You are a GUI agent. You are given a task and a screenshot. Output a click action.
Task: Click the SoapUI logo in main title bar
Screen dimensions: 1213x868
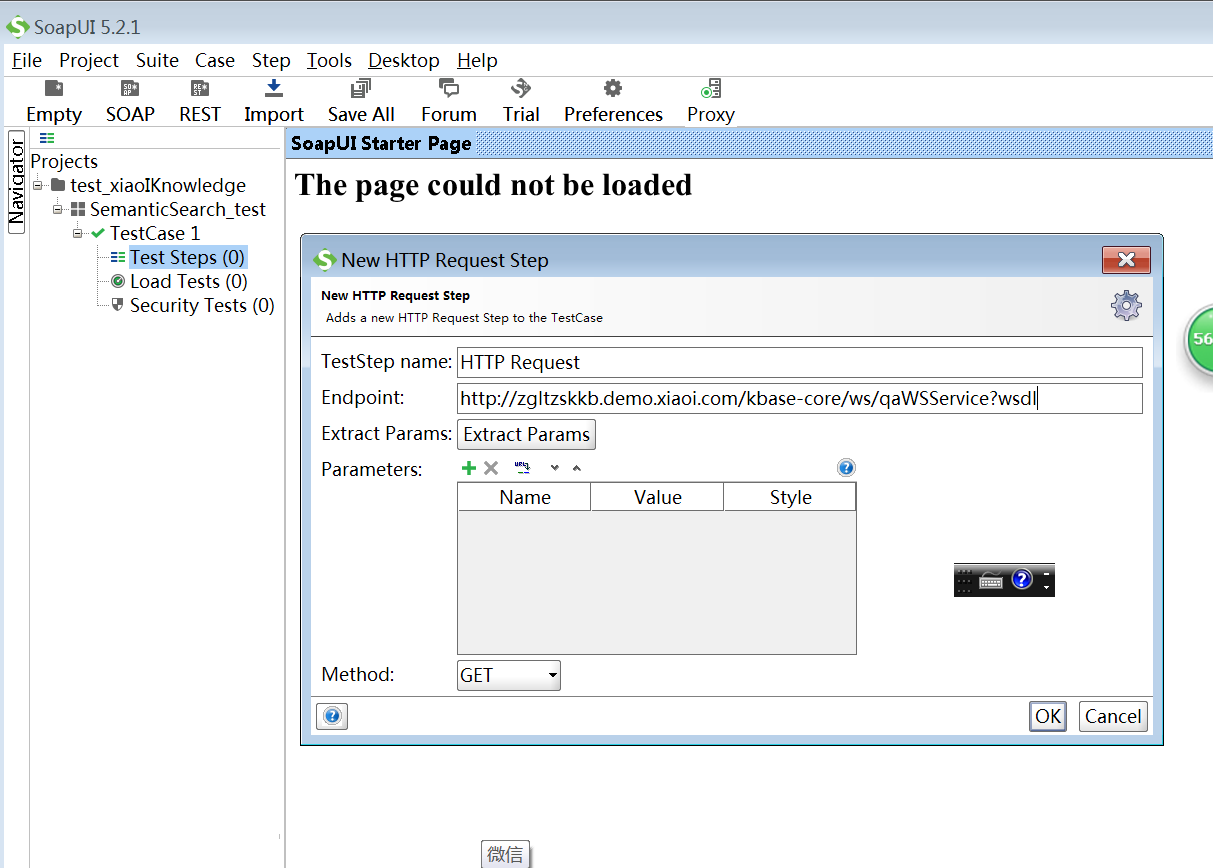coord(18,26)
